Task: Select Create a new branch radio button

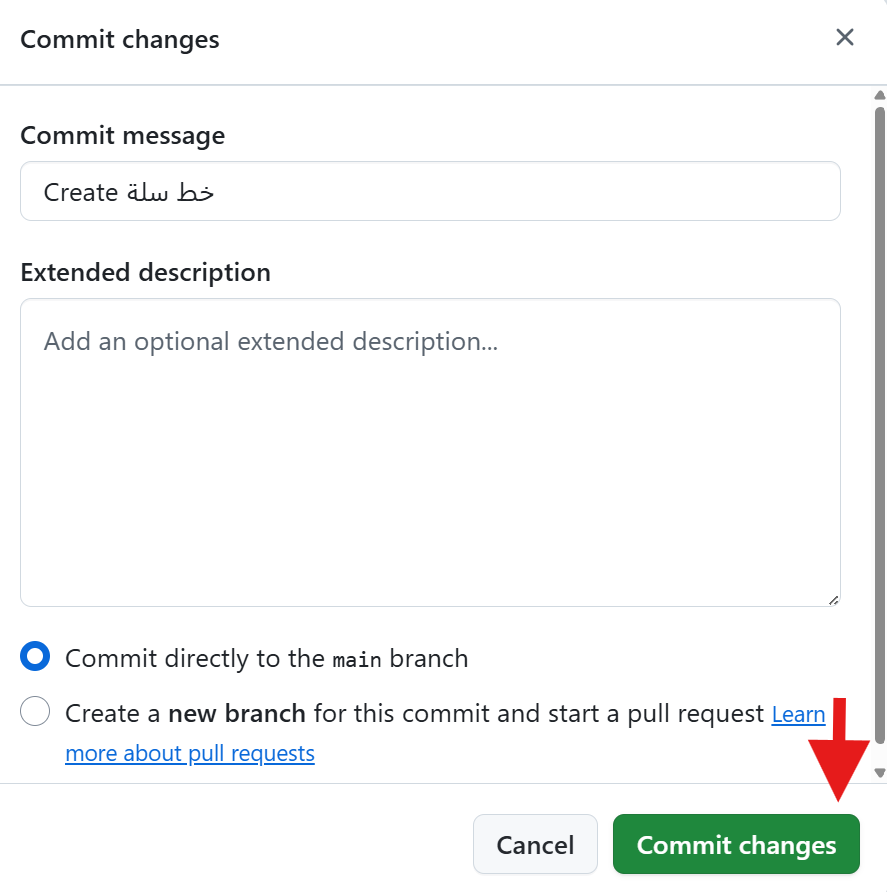Action: coord(35,712)
